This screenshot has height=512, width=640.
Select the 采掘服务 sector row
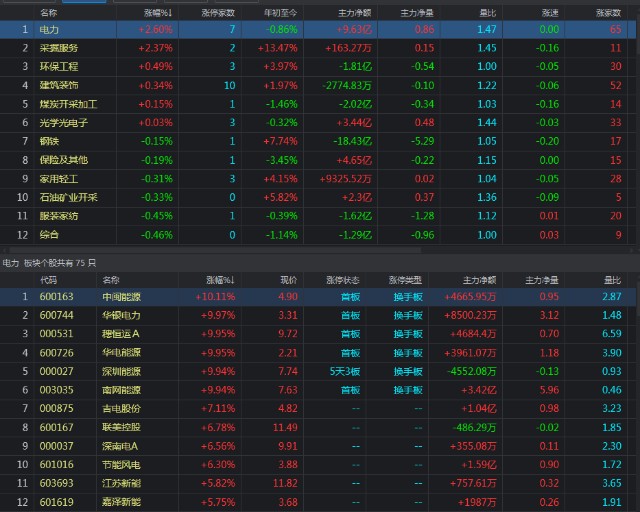(59, 48)
